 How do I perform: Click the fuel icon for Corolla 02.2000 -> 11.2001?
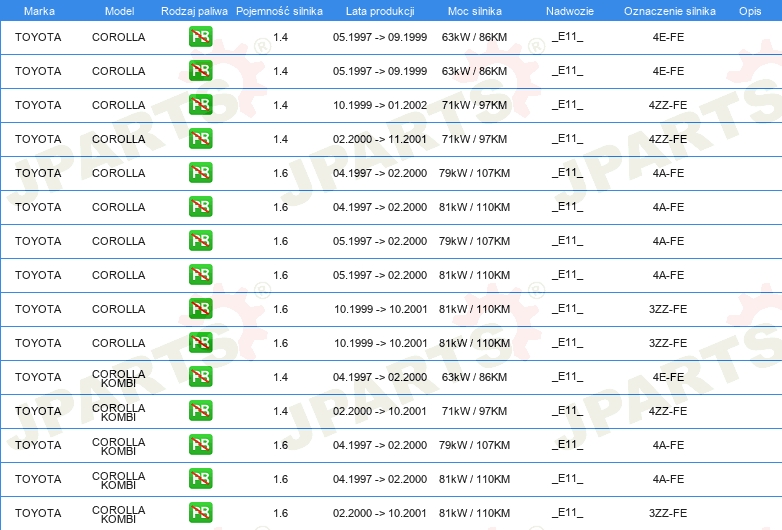click(x=200, y=139)
